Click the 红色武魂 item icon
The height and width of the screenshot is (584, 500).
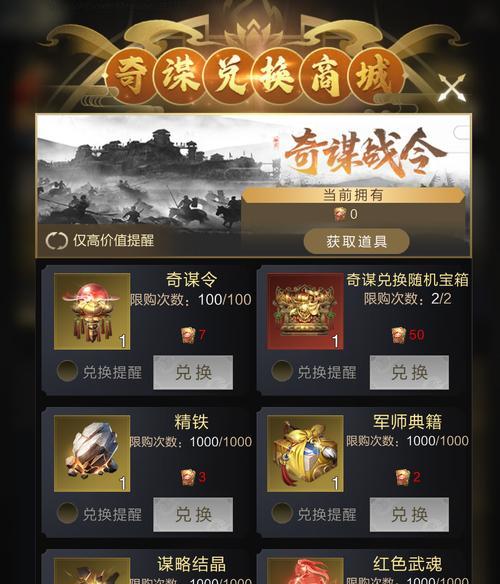[x=305, y=571]
